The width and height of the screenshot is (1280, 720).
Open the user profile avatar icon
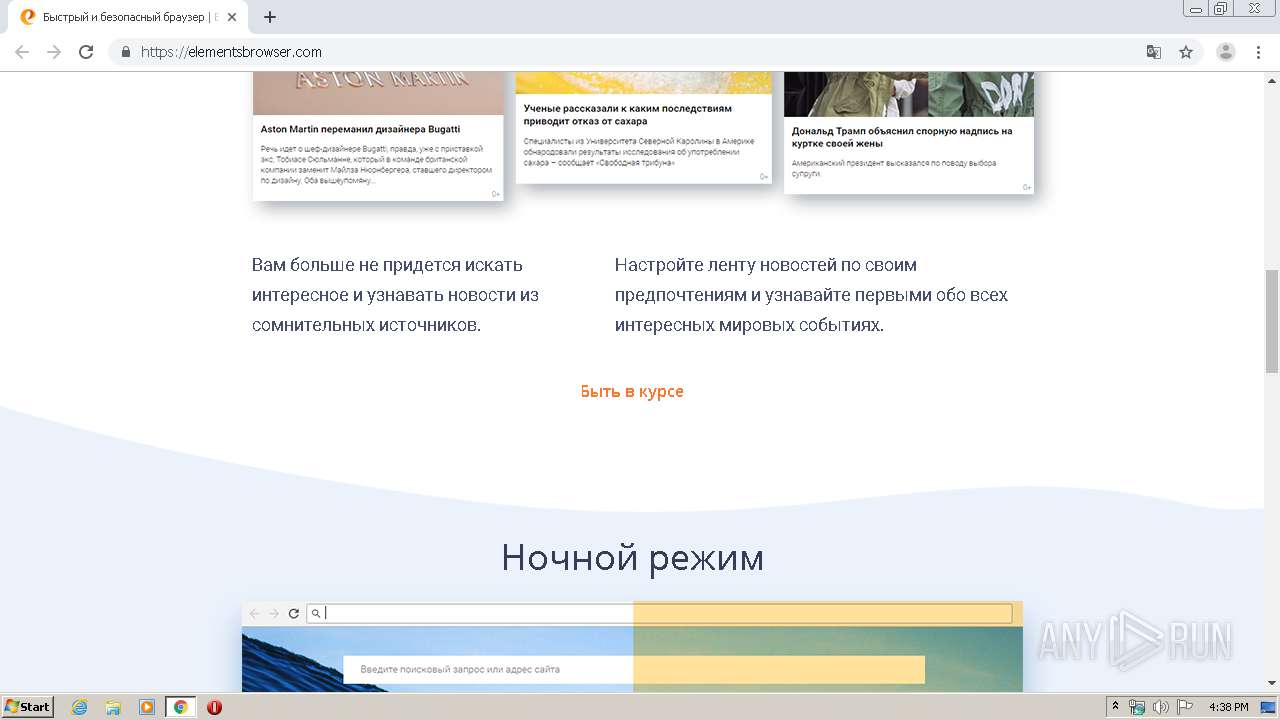[1226, 52]
